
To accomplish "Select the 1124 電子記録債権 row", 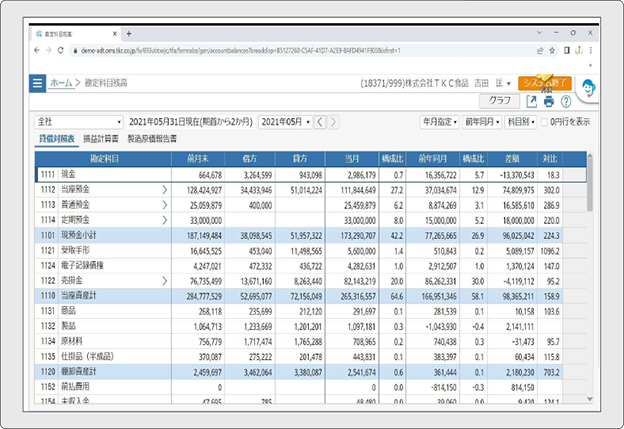I will pos(310,266).
